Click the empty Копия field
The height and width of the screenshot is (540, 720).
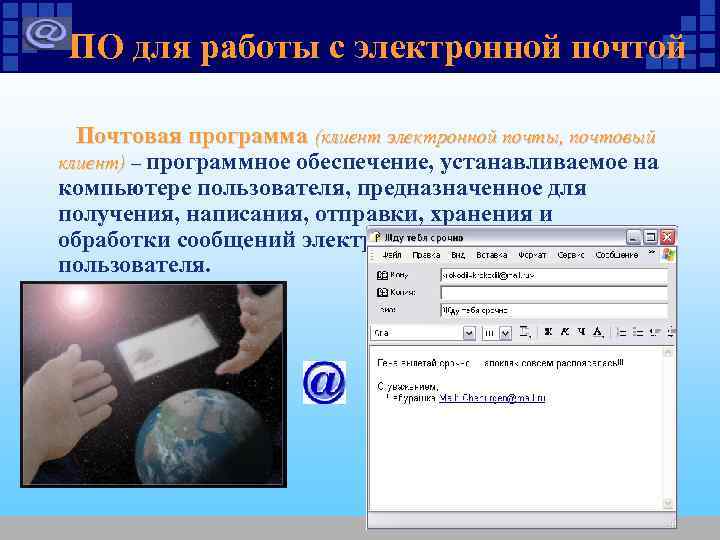click(554, 292)
